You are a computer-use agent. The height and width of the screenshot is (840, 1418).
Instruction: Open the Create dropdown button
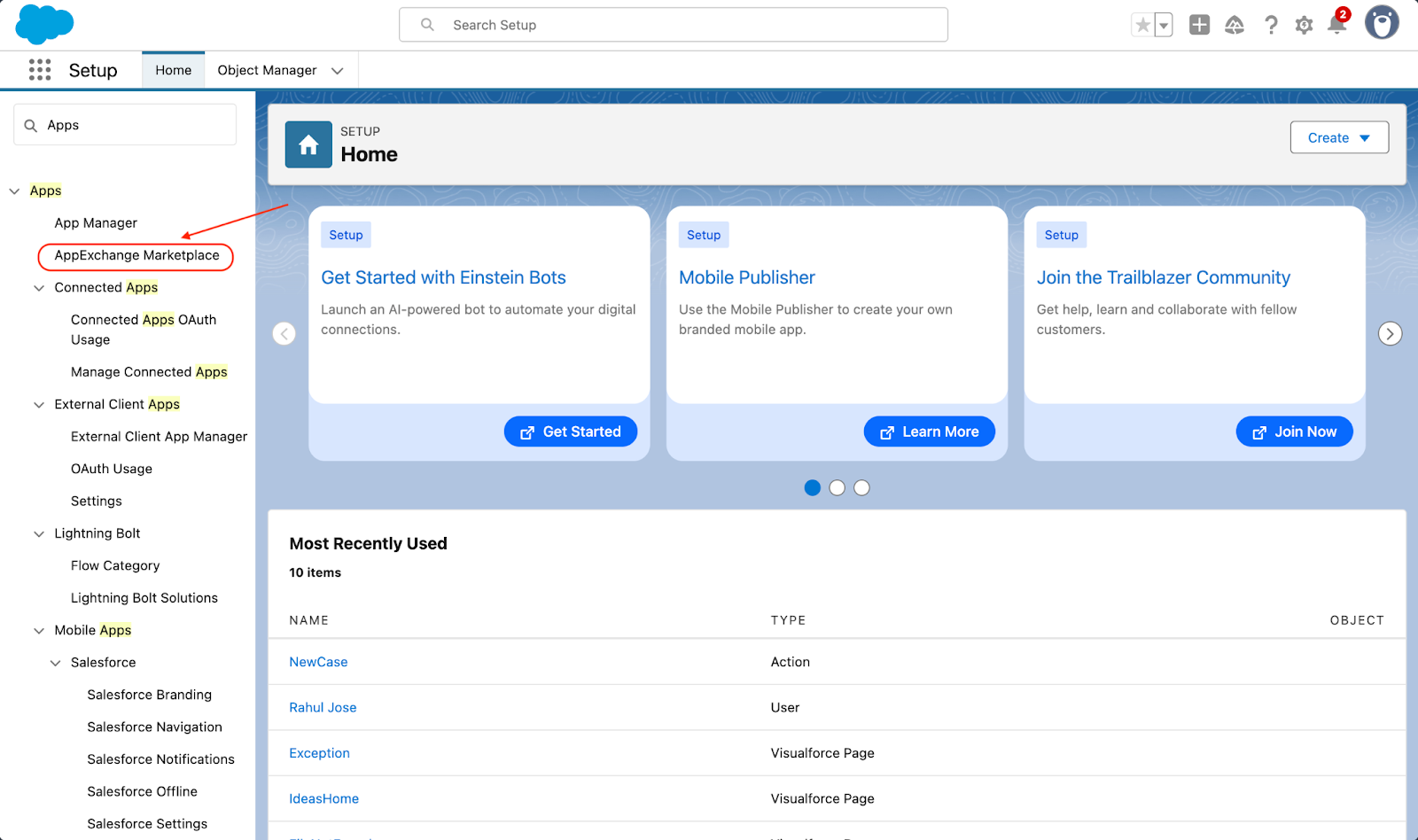click(x=1338, y=137)
